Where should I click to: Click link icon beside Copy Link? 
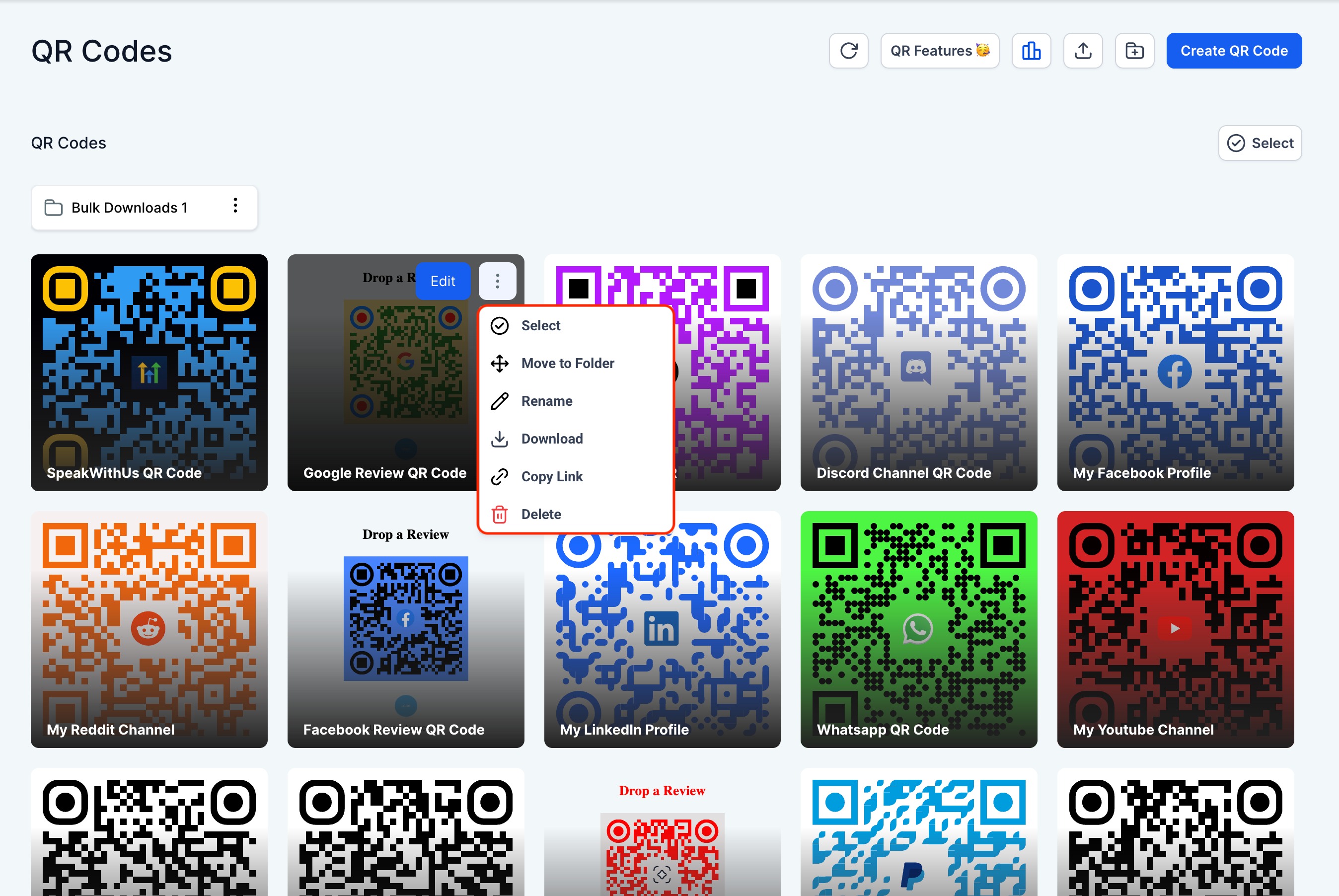tap(499, 477)
